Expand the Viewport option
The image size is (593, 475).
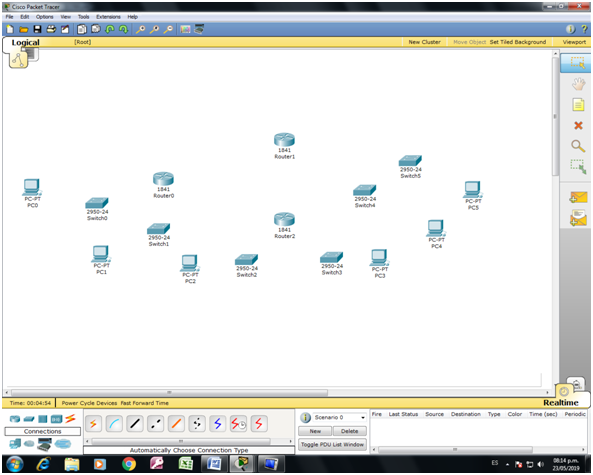pos(574,42)
